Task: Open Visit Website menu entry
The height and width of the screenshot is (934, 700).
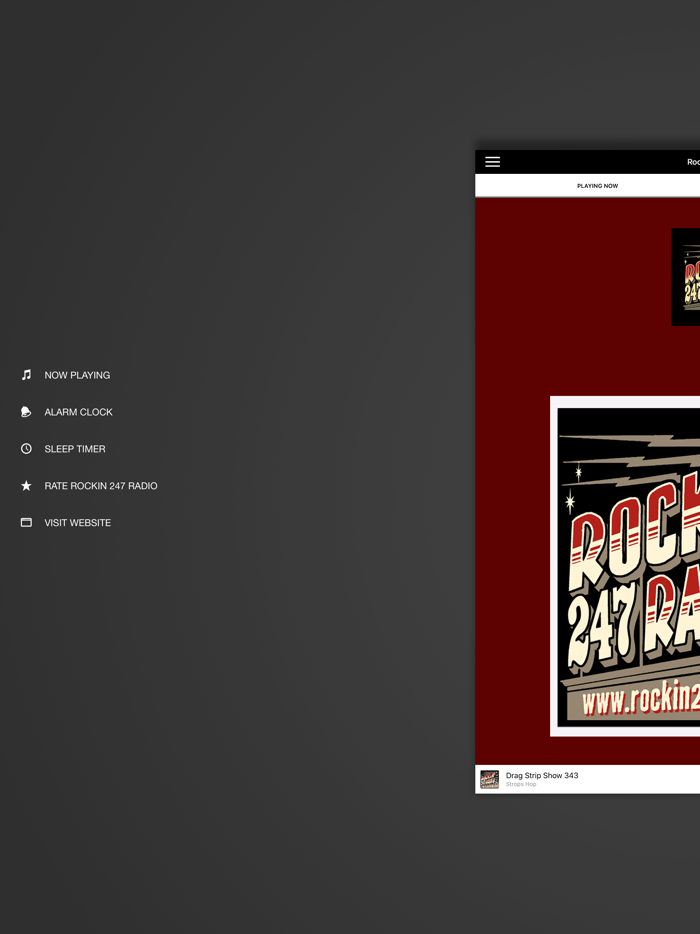Action: [x=78, y=523]
